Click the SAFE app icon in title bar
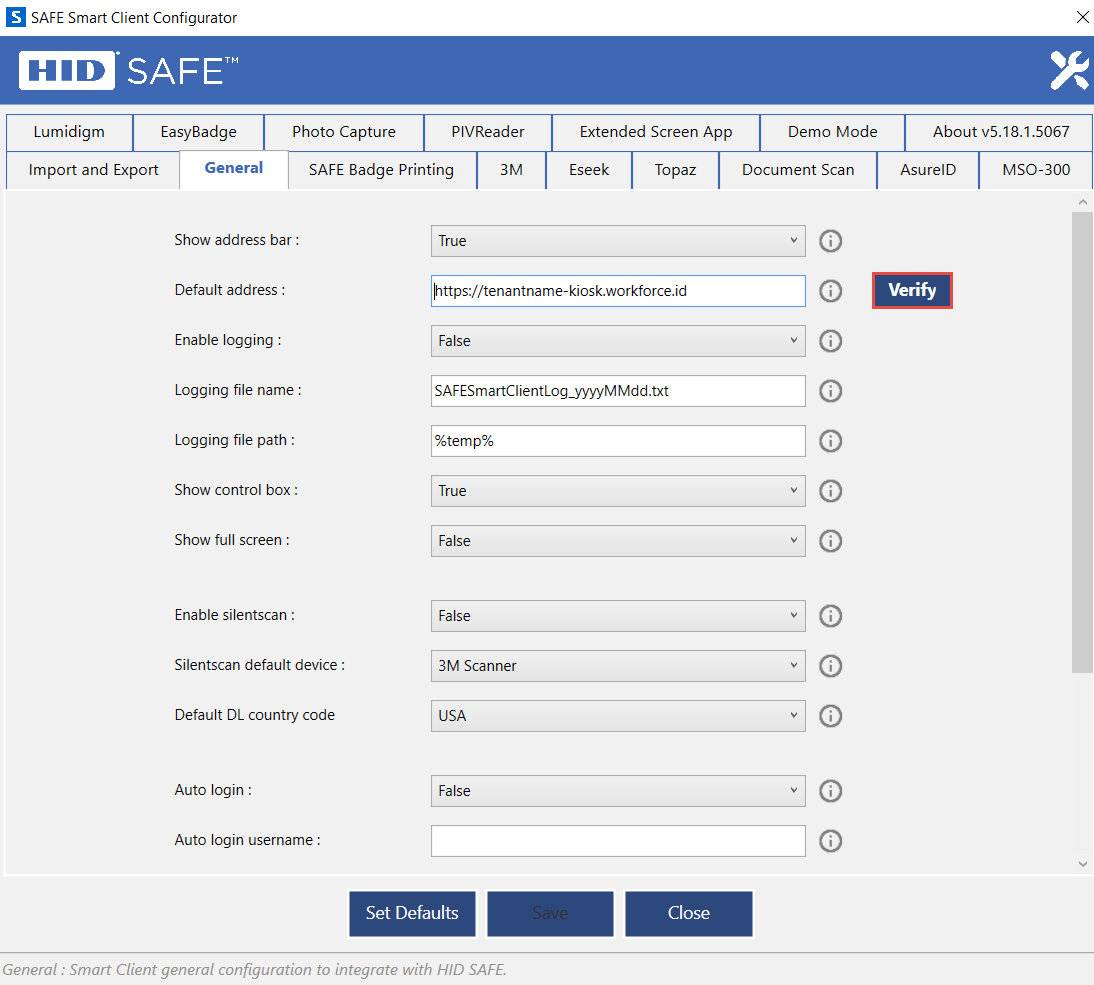The height and width of the screenshot is (985, 1094). point(15,17)
